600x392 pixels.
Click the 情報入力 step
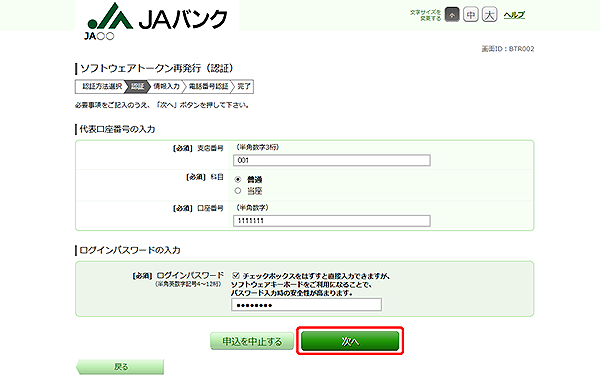pos(166,87)
